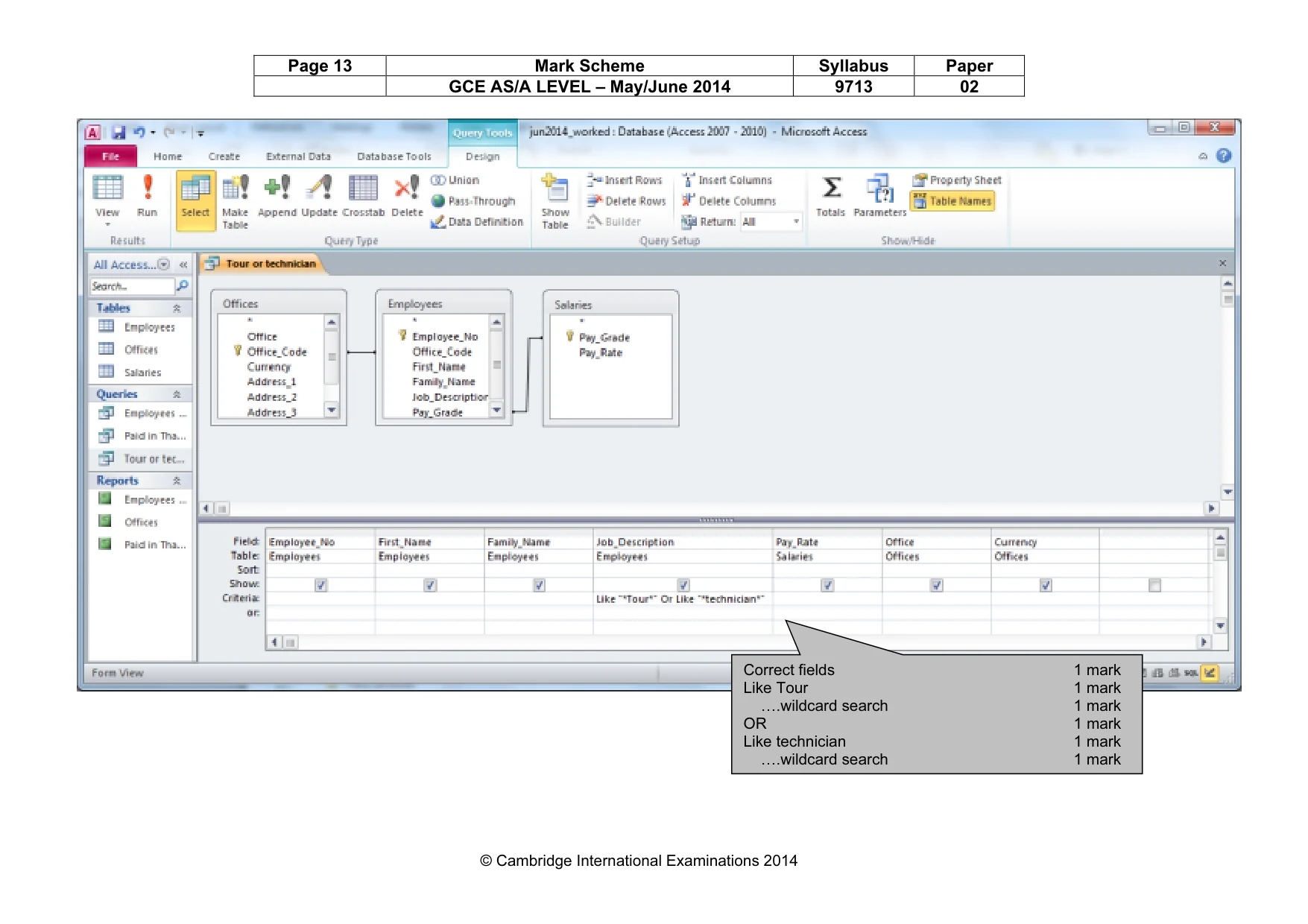Image resolution: width=1308 pixels, height=924 pixels.
Task: Toggle Show checkbox under Family_Name
Action: pos(539,586)
